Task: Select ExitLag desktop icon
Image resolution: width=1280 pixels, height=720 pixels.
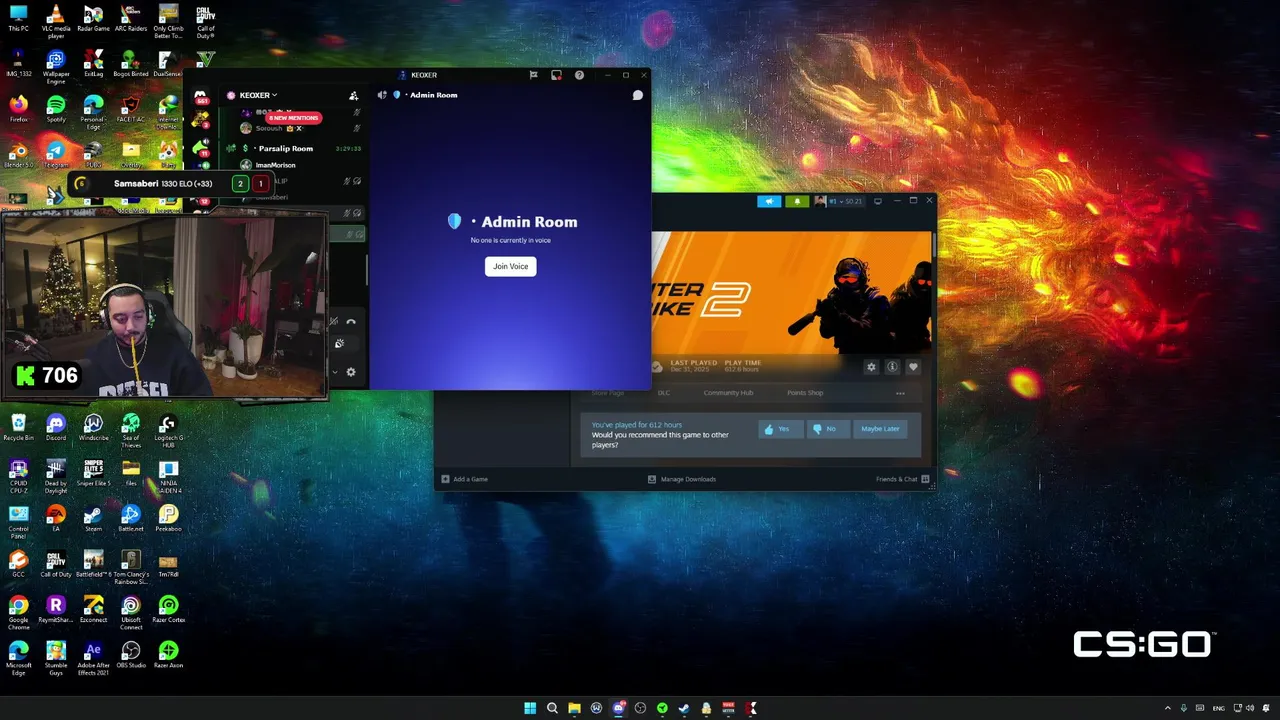Action: (93, 65)
